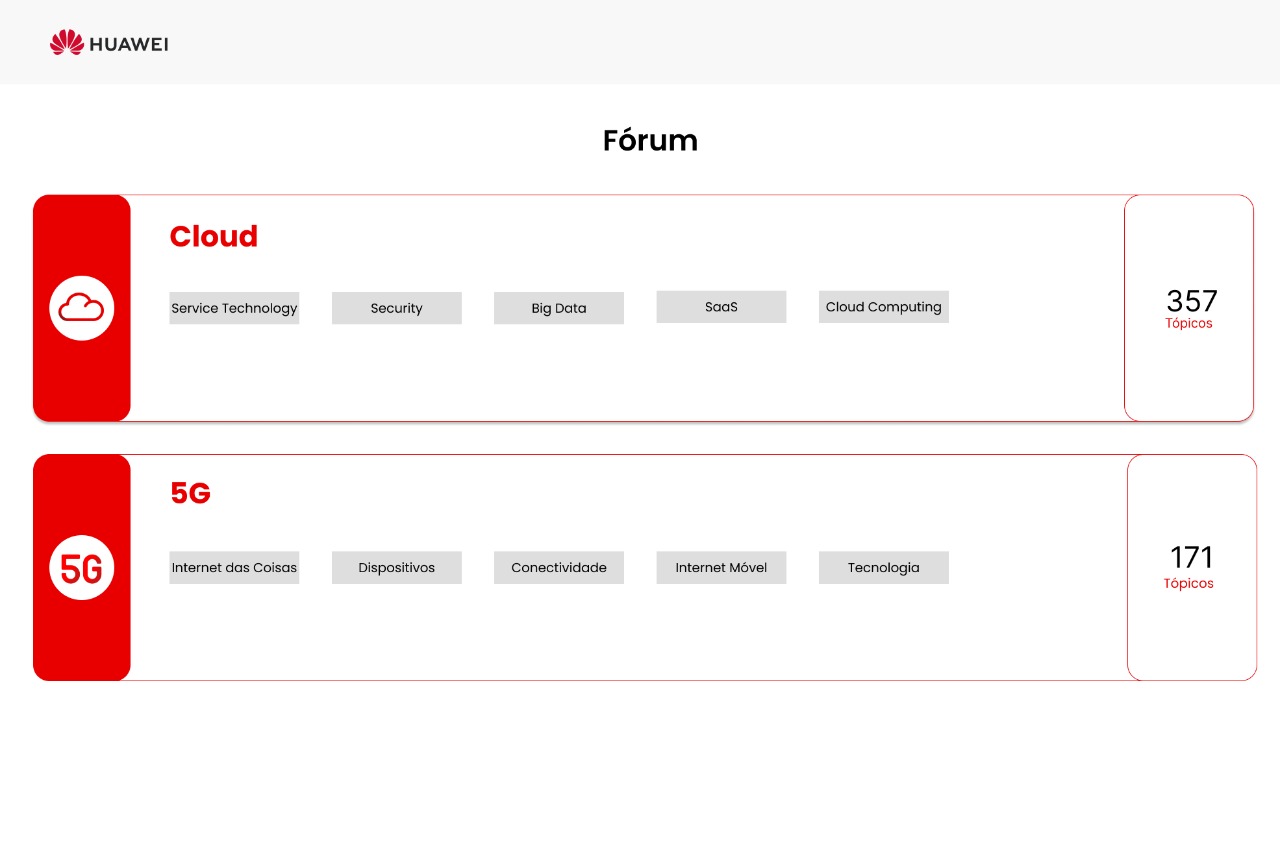Select the SaaS tag
The width and height of the screenshot is (1280, 855).
(x=721, y=307)
